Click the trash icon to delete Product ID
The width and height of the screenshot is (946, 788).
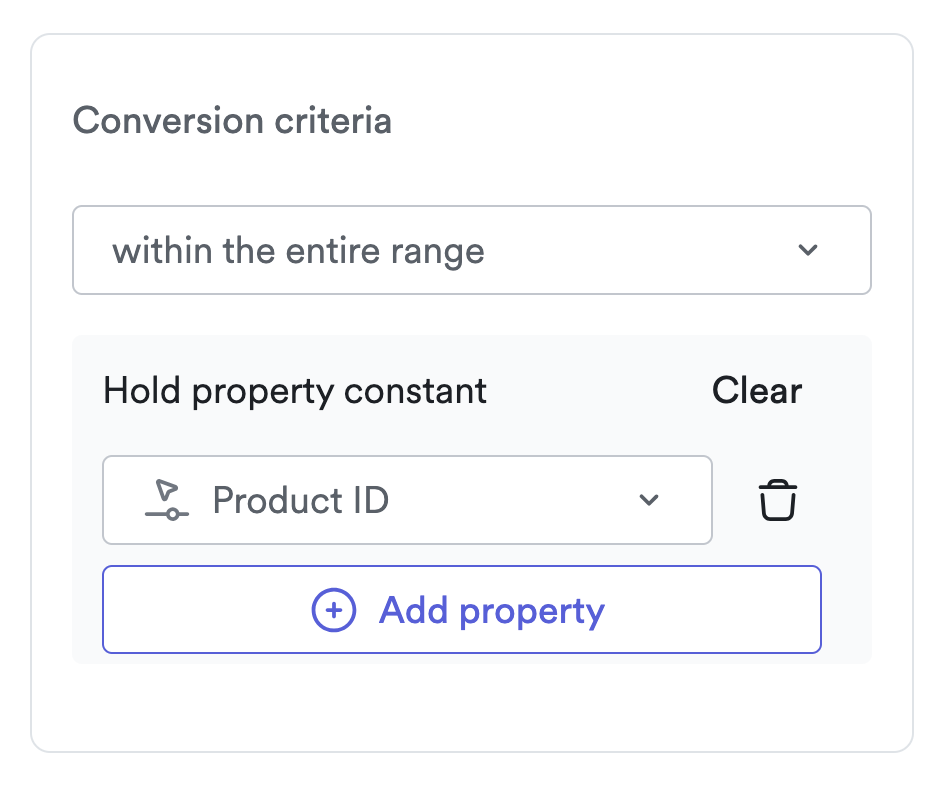pos(776,500)
